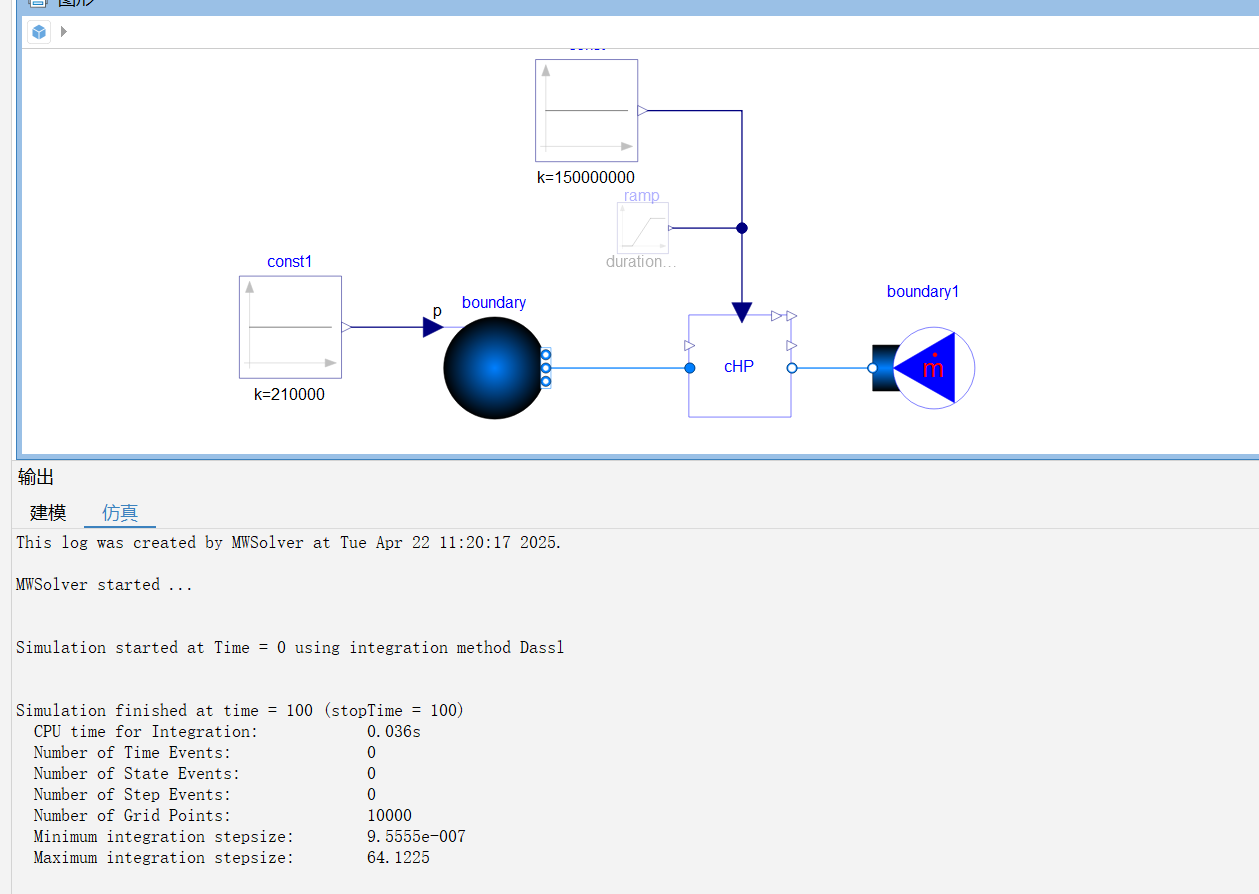Click the top input arrow of cHP
The height and width of the screenshot is (894, 1259).
[741, 313]
